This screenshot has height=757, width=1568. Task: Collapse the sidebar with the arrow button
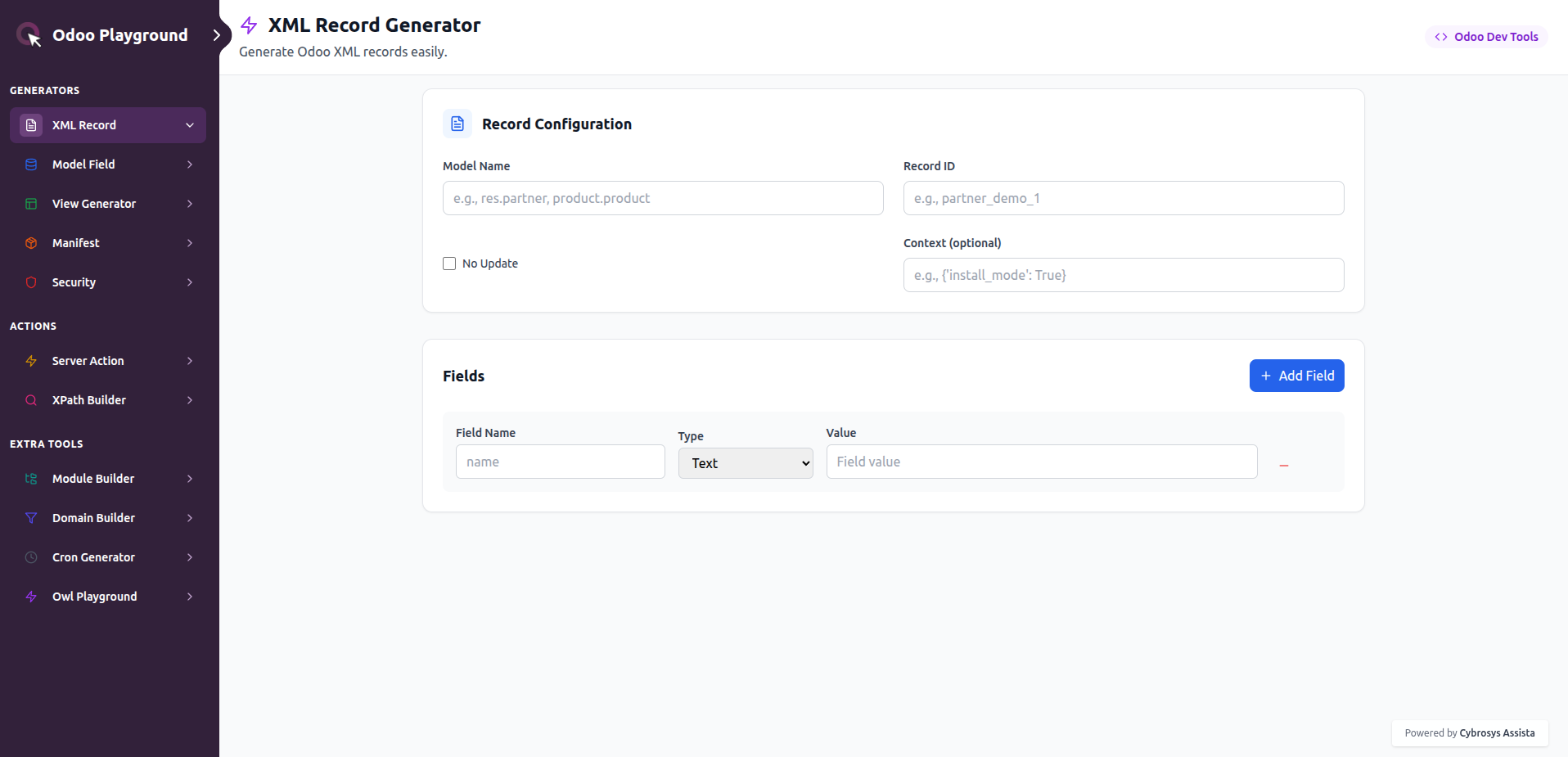pos(217,34)
